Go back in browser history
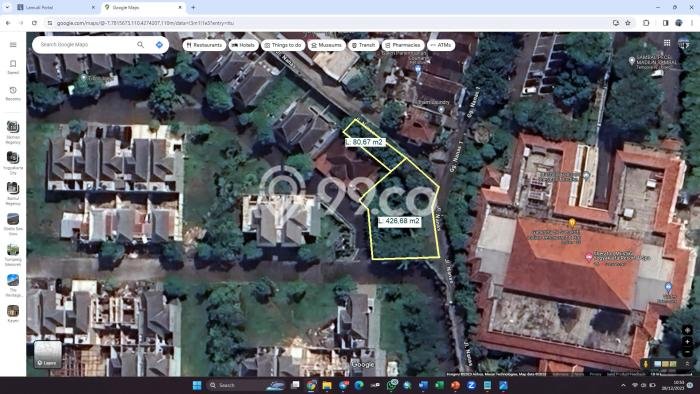700x394 pixels. 8,23
